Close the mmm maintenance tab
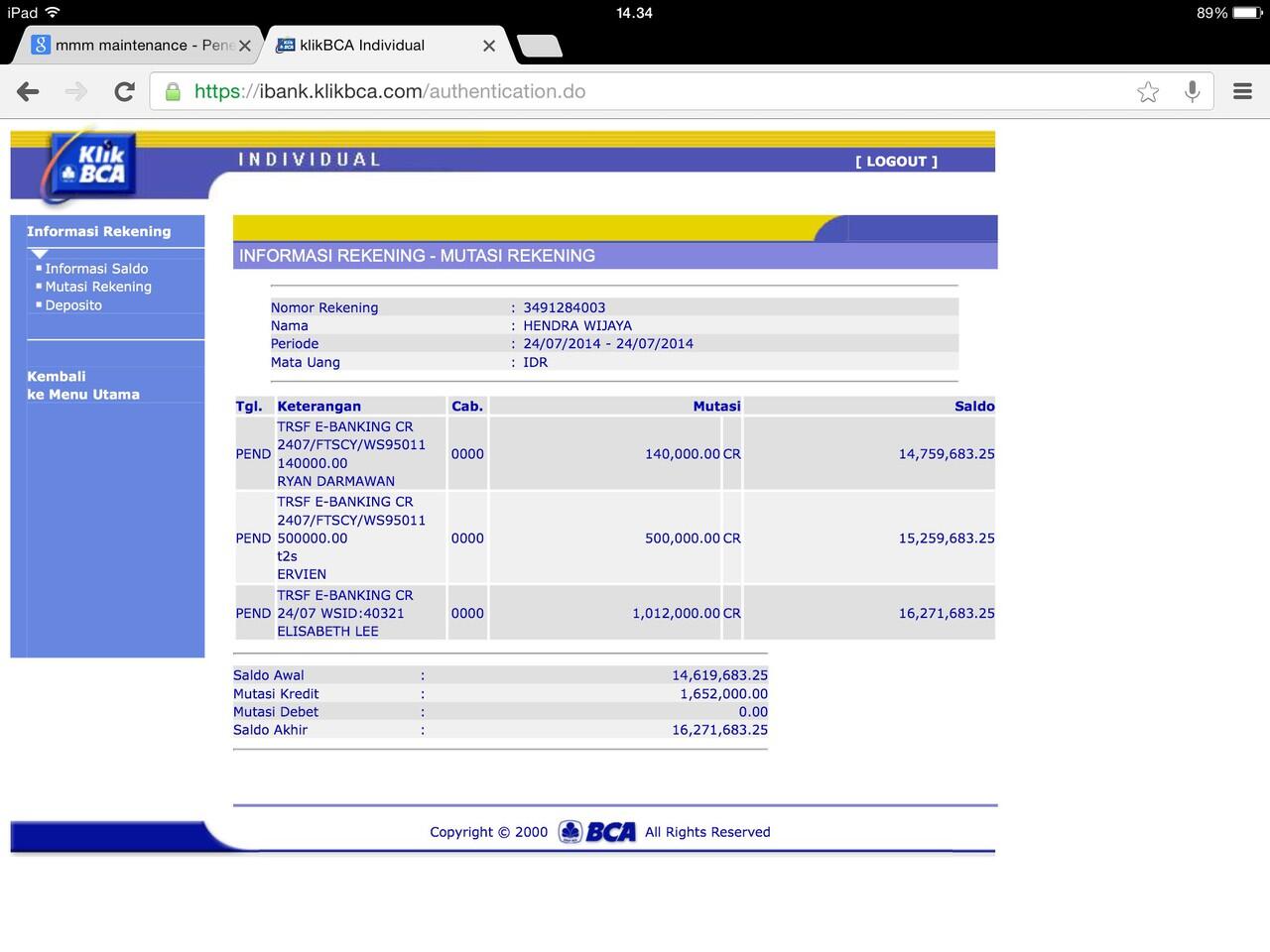The height and width of the screenshot is (952, 1270). 245,46
